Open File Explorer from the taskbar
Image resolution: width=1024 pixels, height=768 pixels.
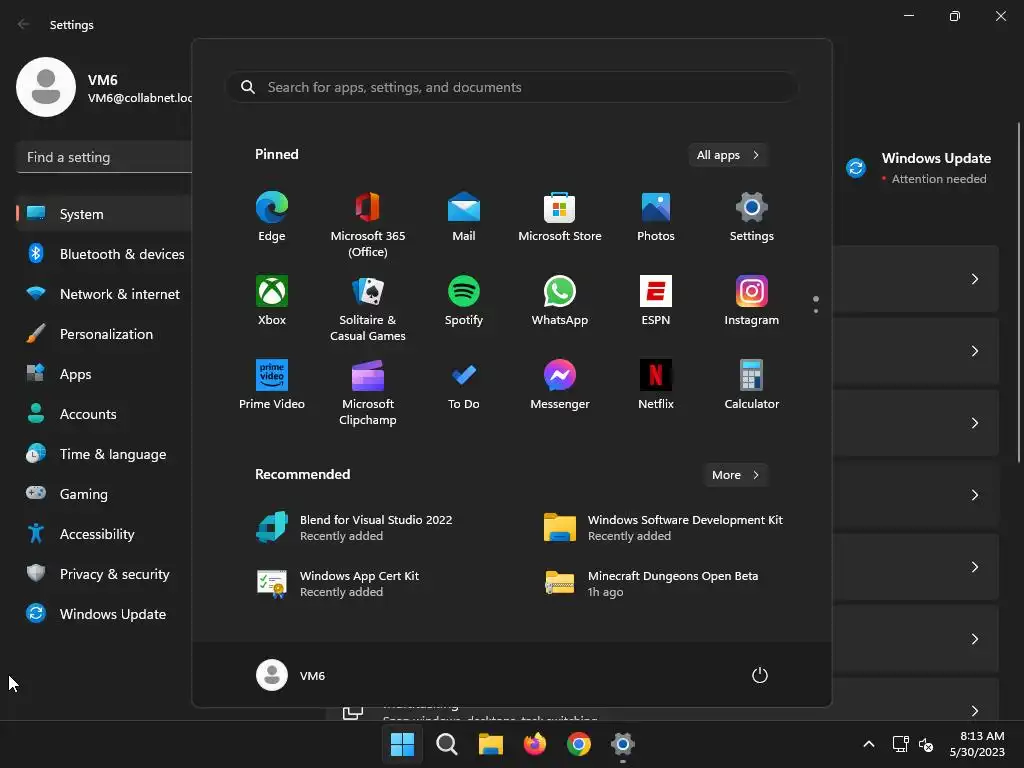point(490,744)
